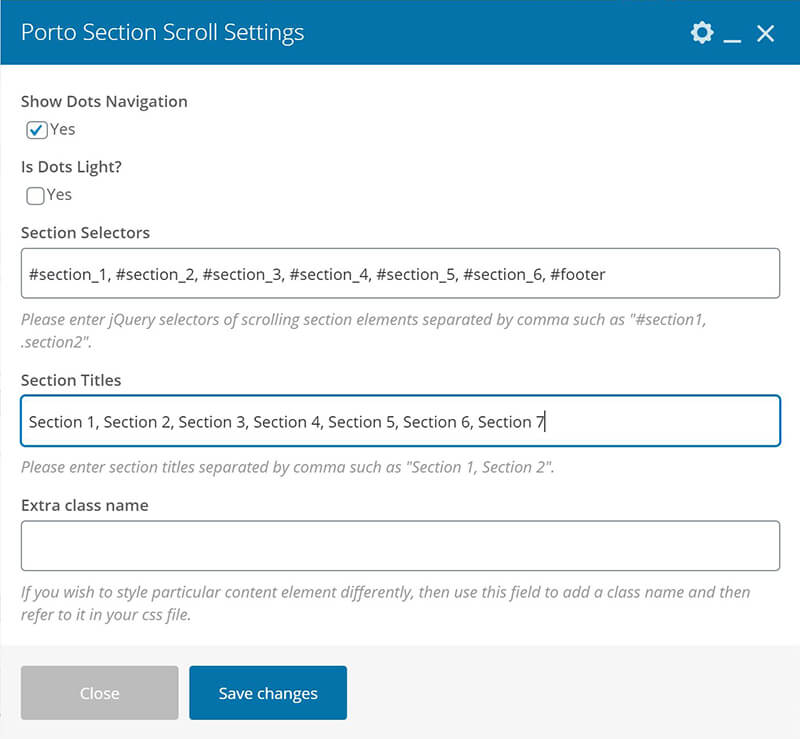Image resolution: width=800 pixels, height=739 pixels.
Task: Focus the Section Selectors input field
Action: pos(400,273)
